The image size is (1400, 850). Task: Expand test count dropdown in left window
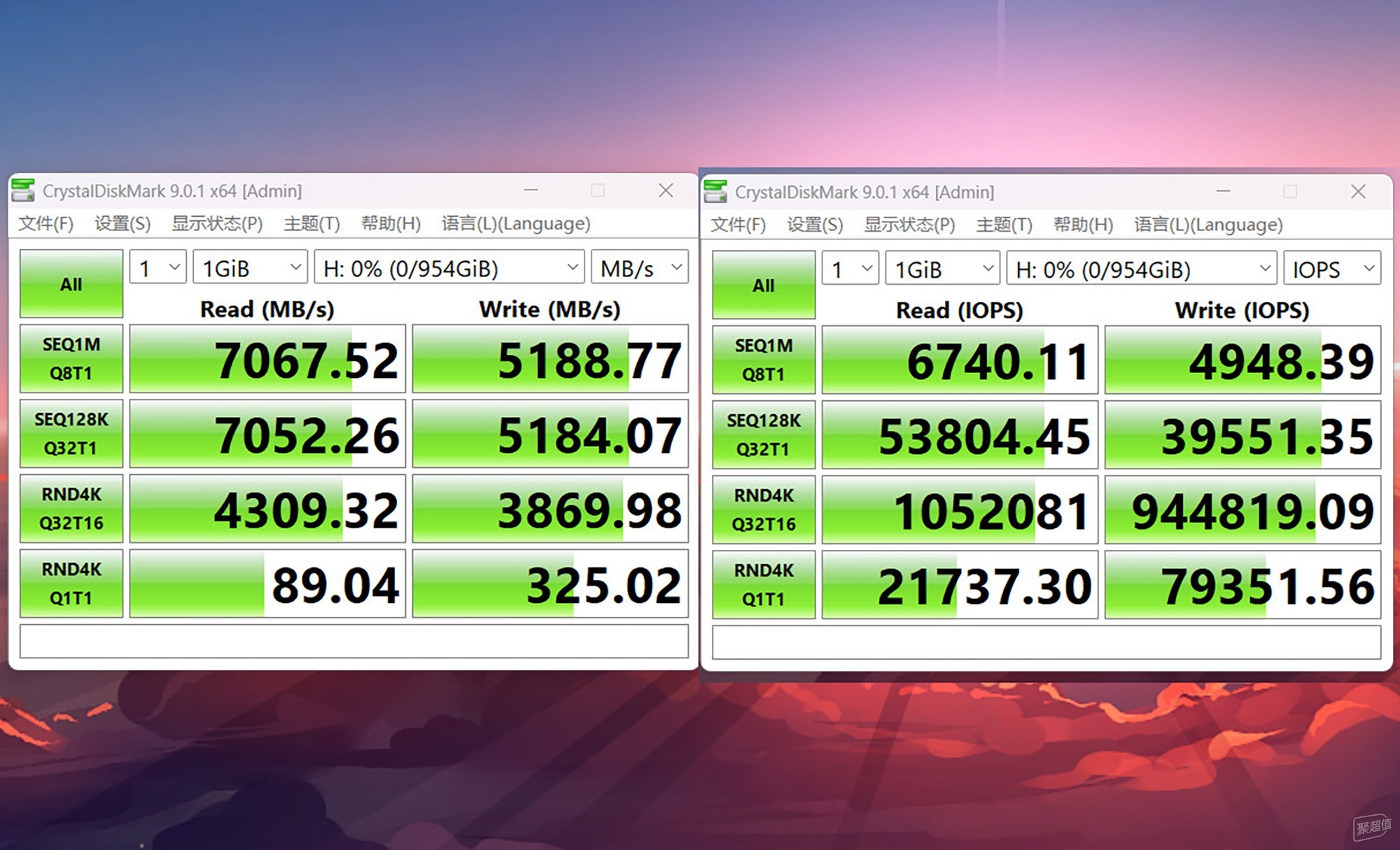tap(158, 267)
